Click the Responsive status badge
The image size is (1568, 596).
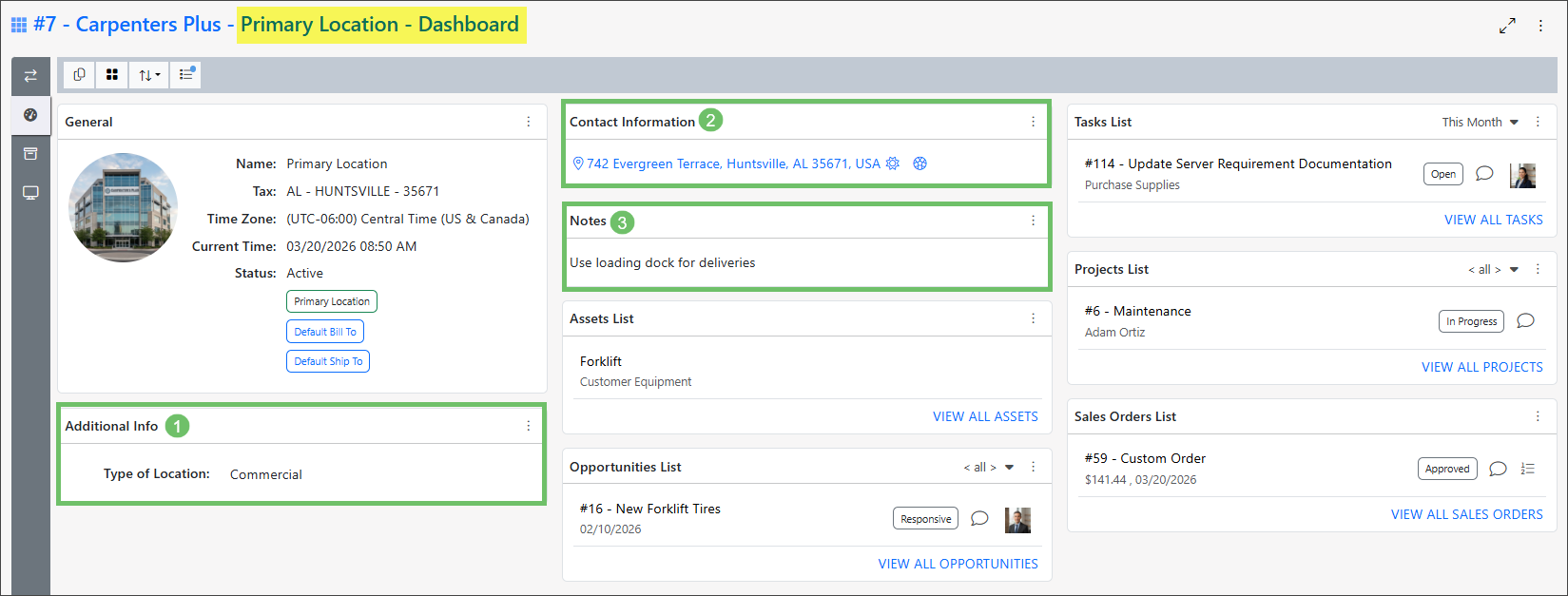(x=925, y=519)
